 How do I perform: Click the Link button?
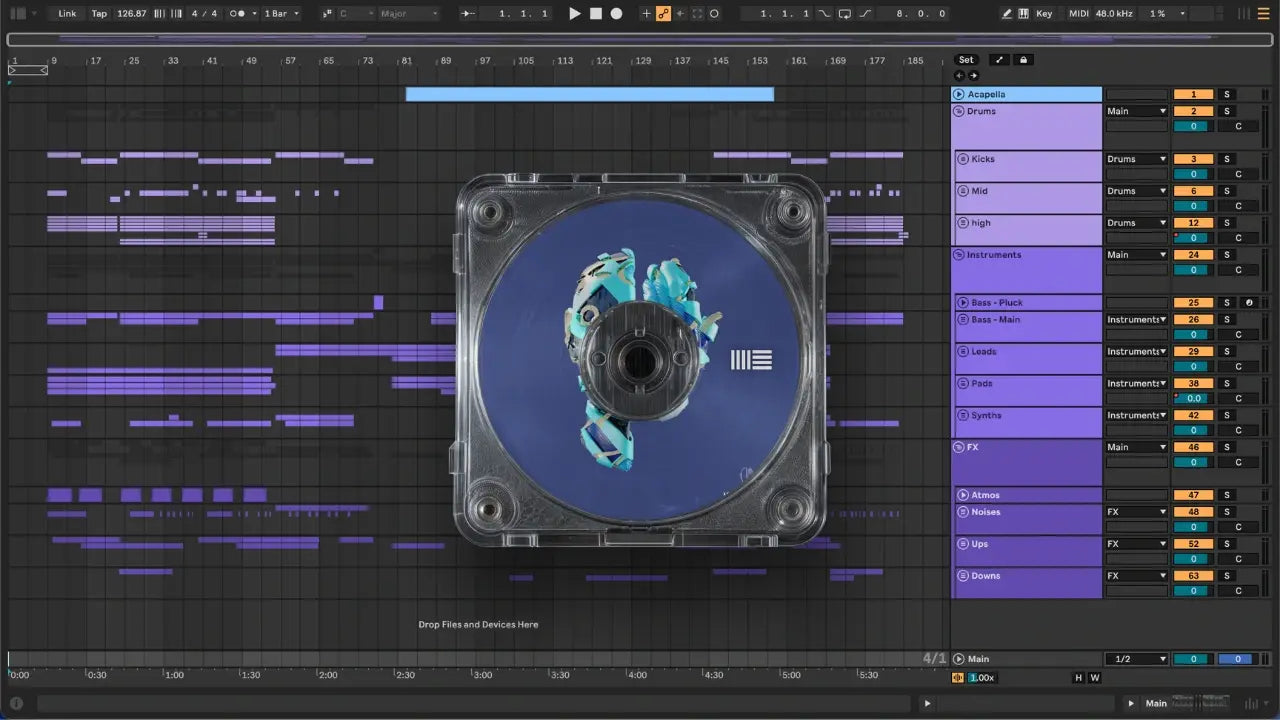point(67,14)
